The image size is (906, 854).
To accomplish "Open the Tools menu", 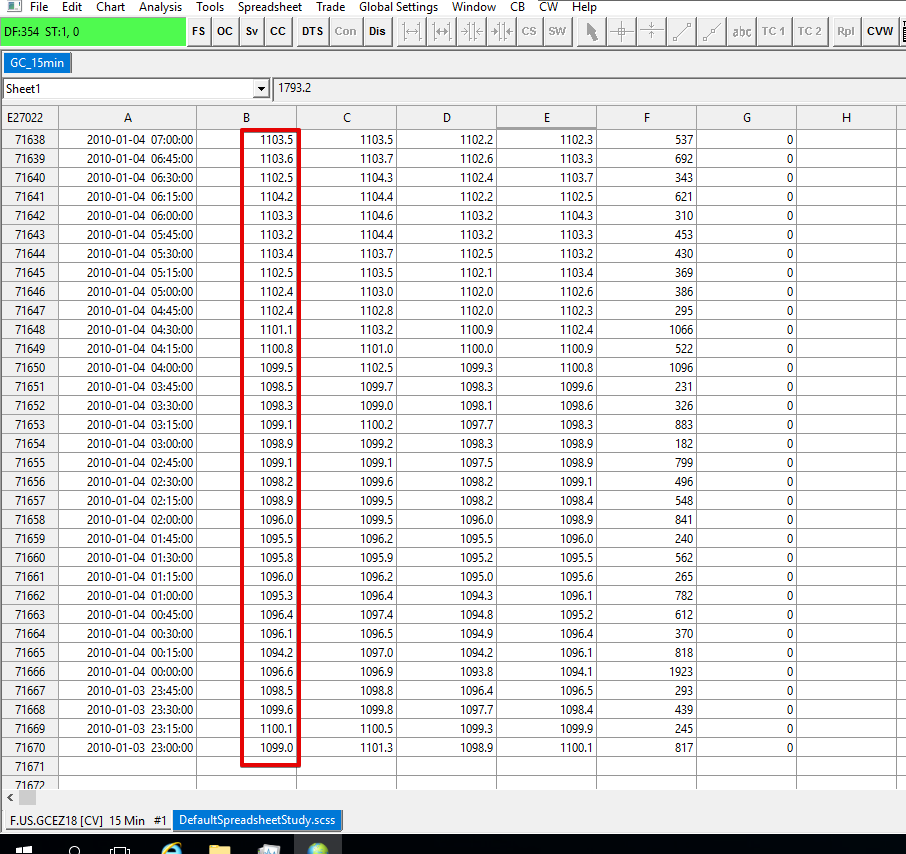I will (x=210, y=7).
